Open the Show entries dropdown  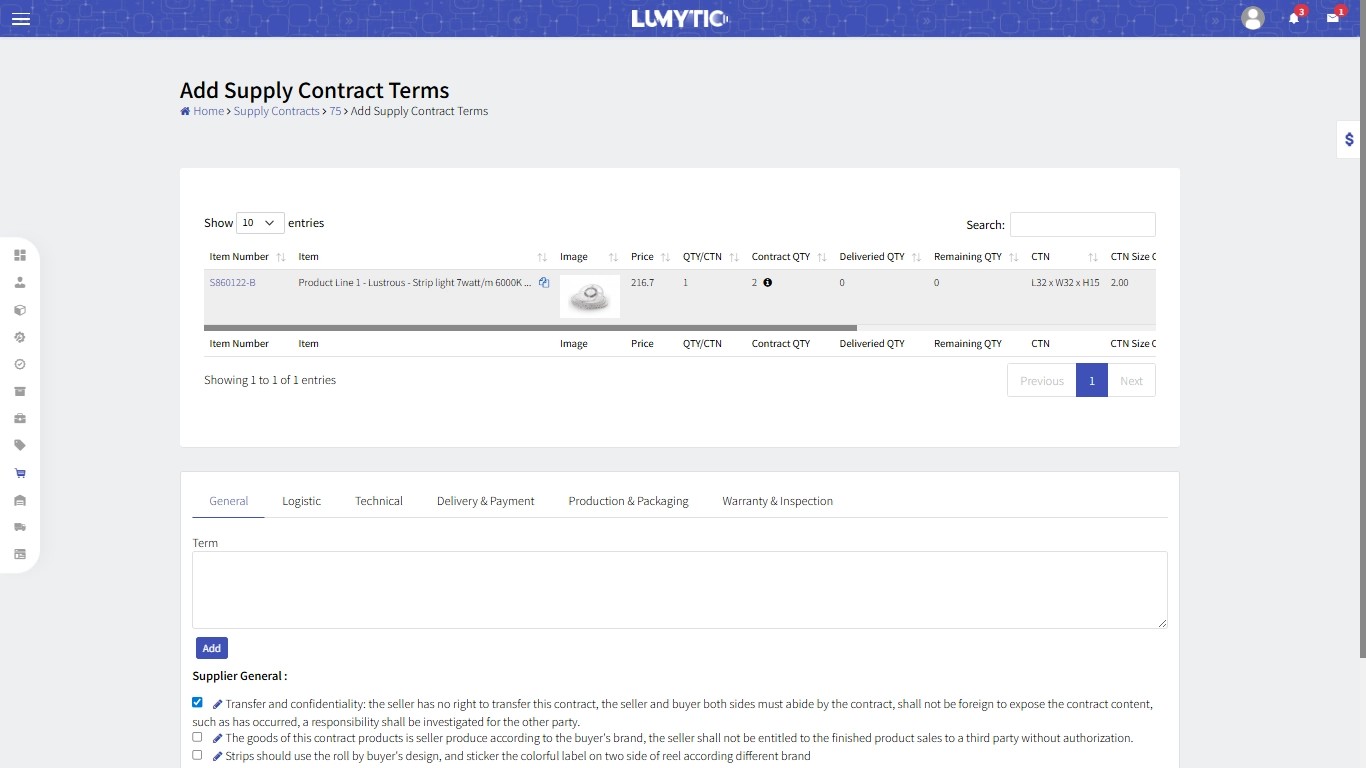point(260,222)
